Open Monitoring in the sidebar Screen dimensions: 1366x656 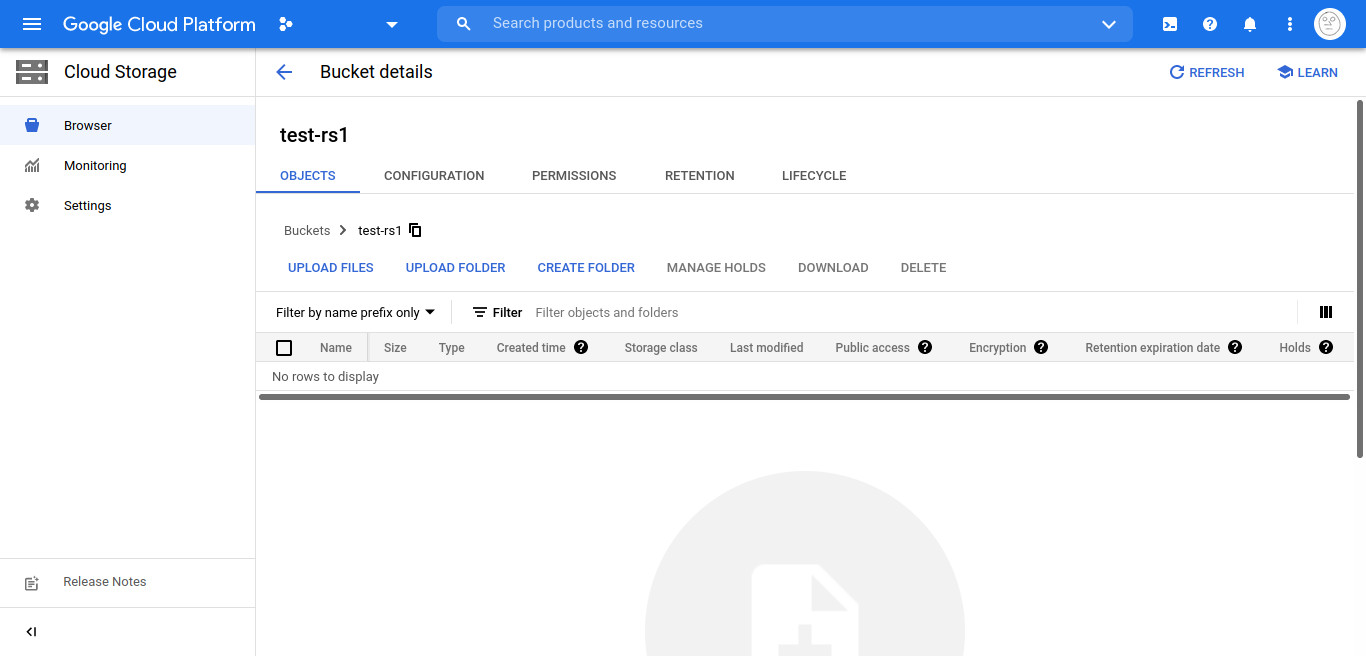[x=128, y=165]
